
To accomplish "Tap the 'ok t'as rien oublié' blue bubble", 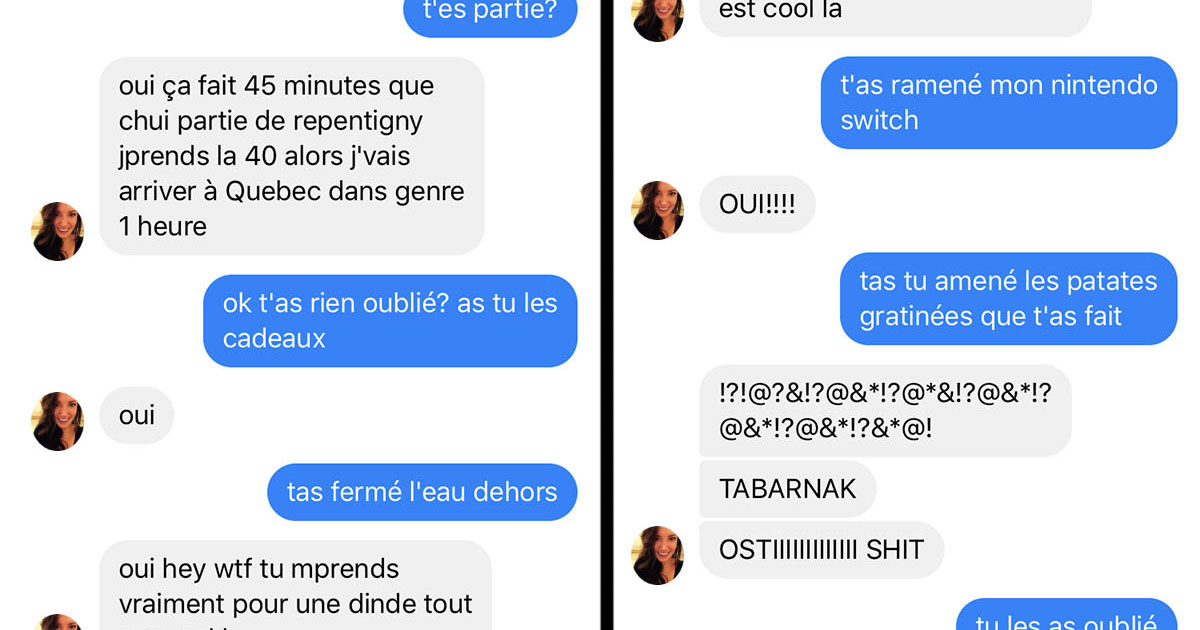I will (390, 321).
